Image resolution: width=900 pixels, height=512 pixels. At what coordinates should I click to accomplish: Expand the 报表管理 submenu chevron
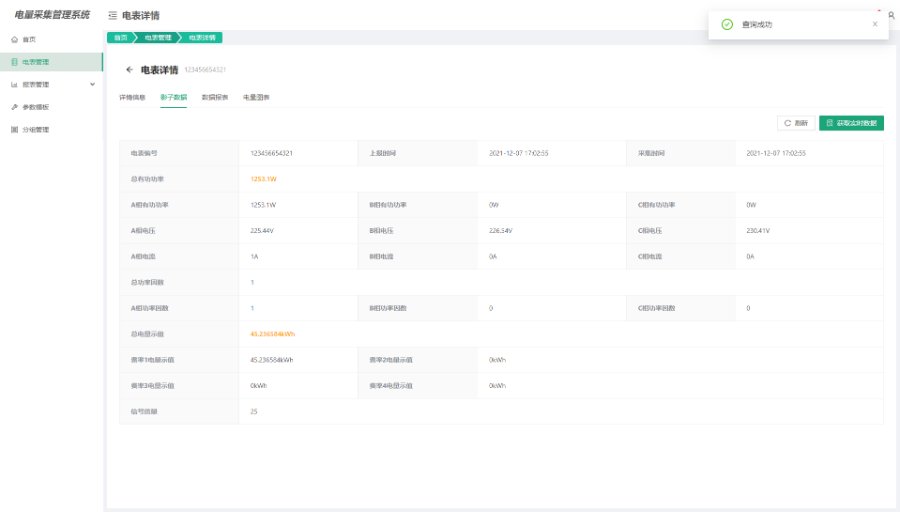[93, 84]
